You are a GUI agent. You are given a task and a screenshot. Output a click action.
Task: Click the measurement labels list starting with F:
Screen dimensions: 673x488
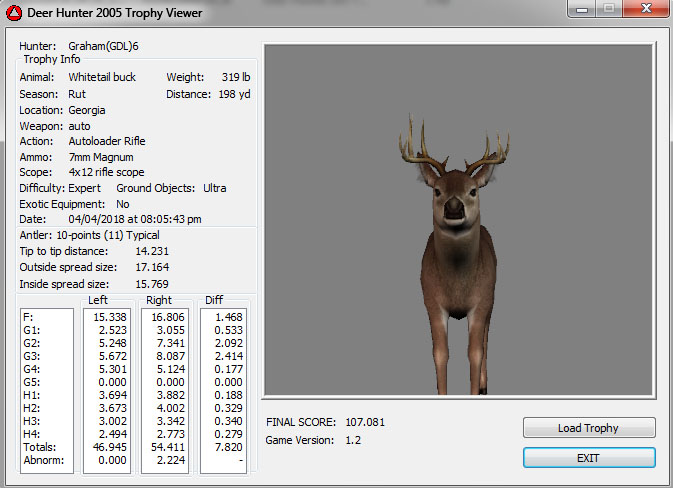point(47,387)
